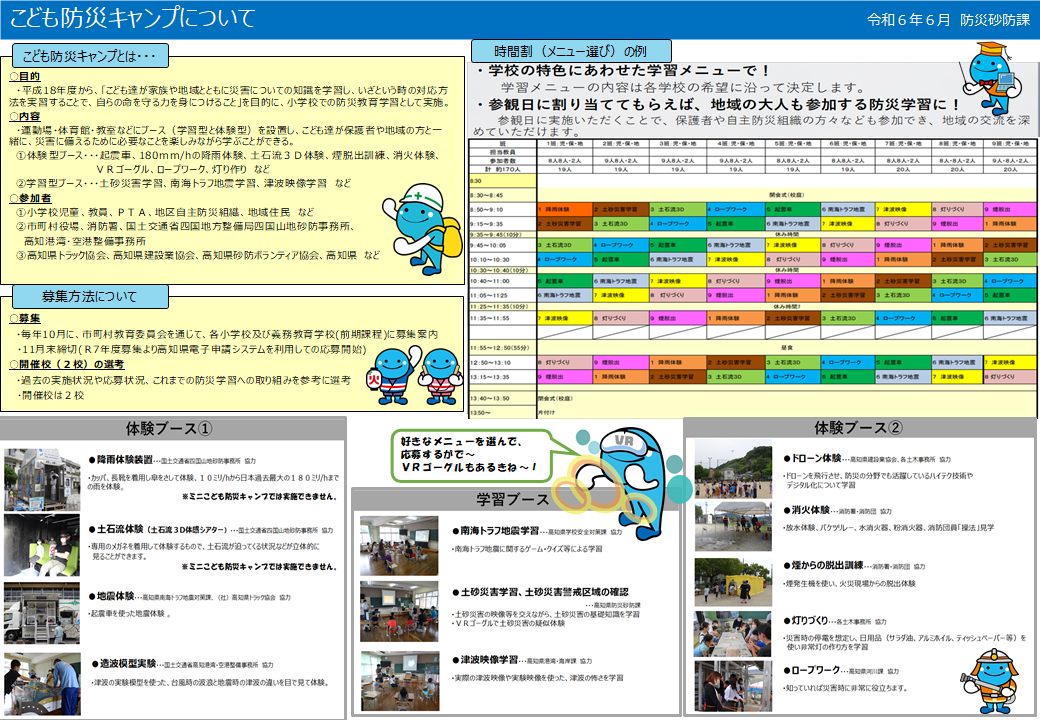Open the 降雨体験装置 photo

[42, 479]
